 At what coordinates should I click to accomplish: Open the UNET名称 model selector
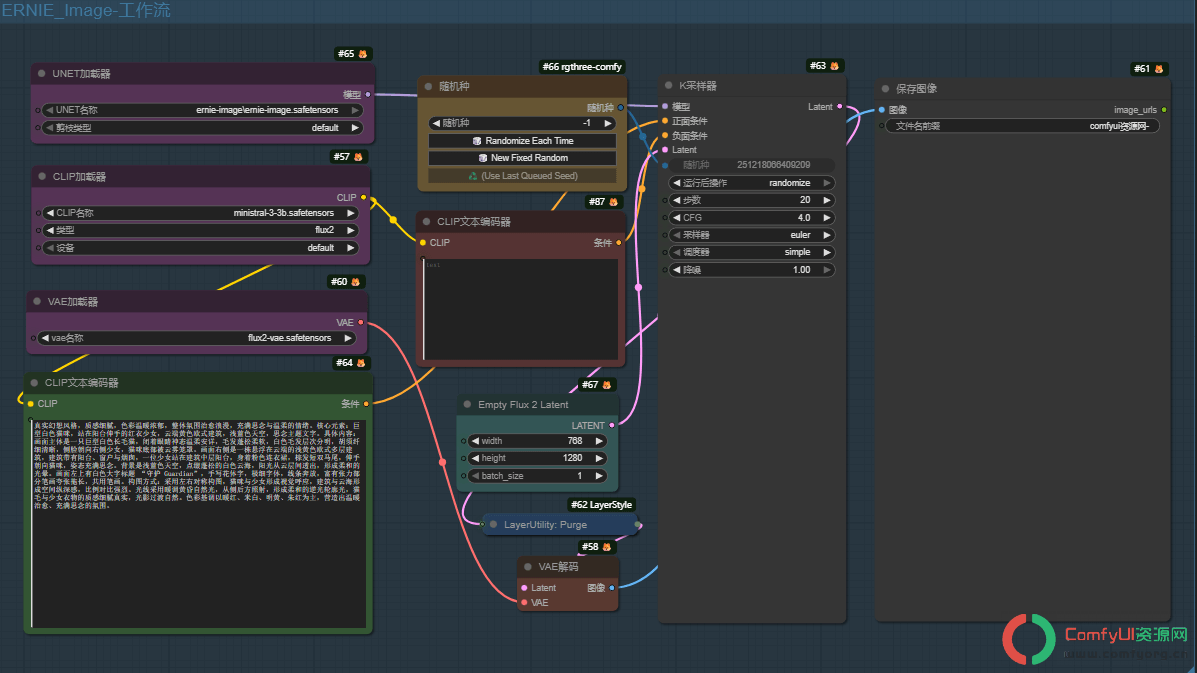click(x=202, y=110)
